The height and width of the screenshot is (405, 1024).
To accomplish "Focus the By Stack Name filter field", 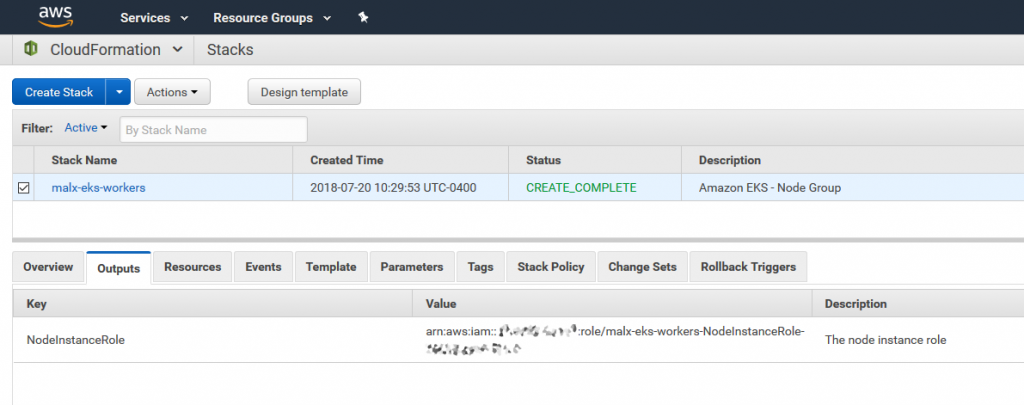I will (x=214, y=129).
